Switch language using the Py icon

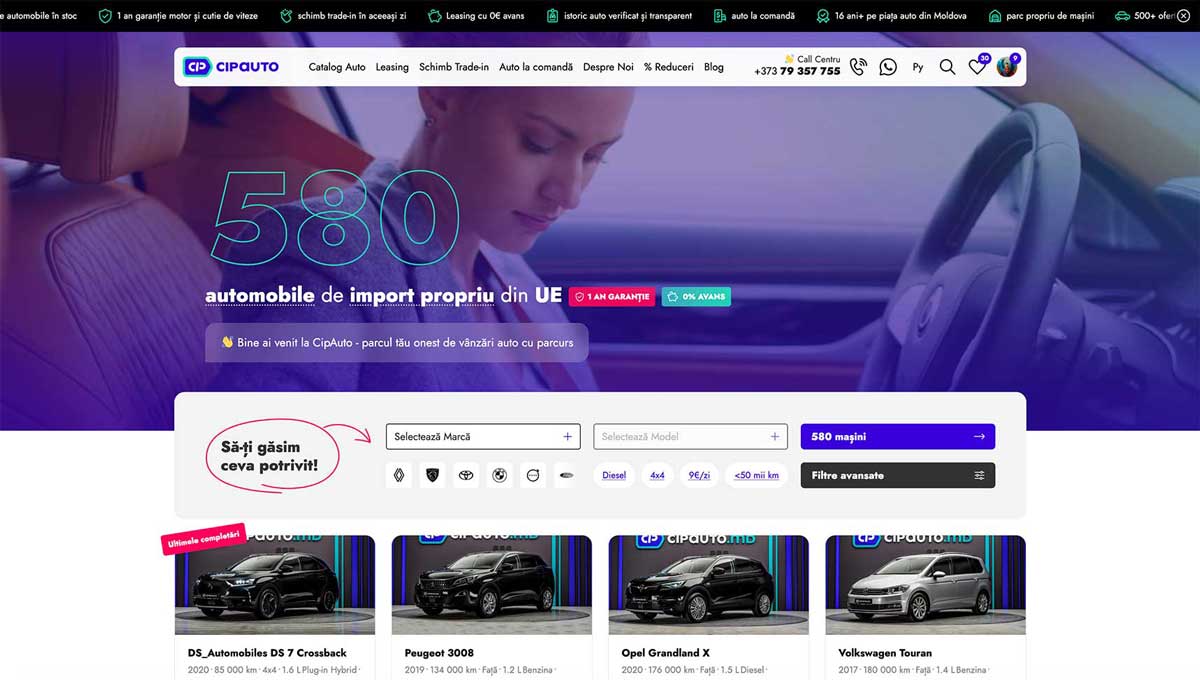tap(917, 67)
